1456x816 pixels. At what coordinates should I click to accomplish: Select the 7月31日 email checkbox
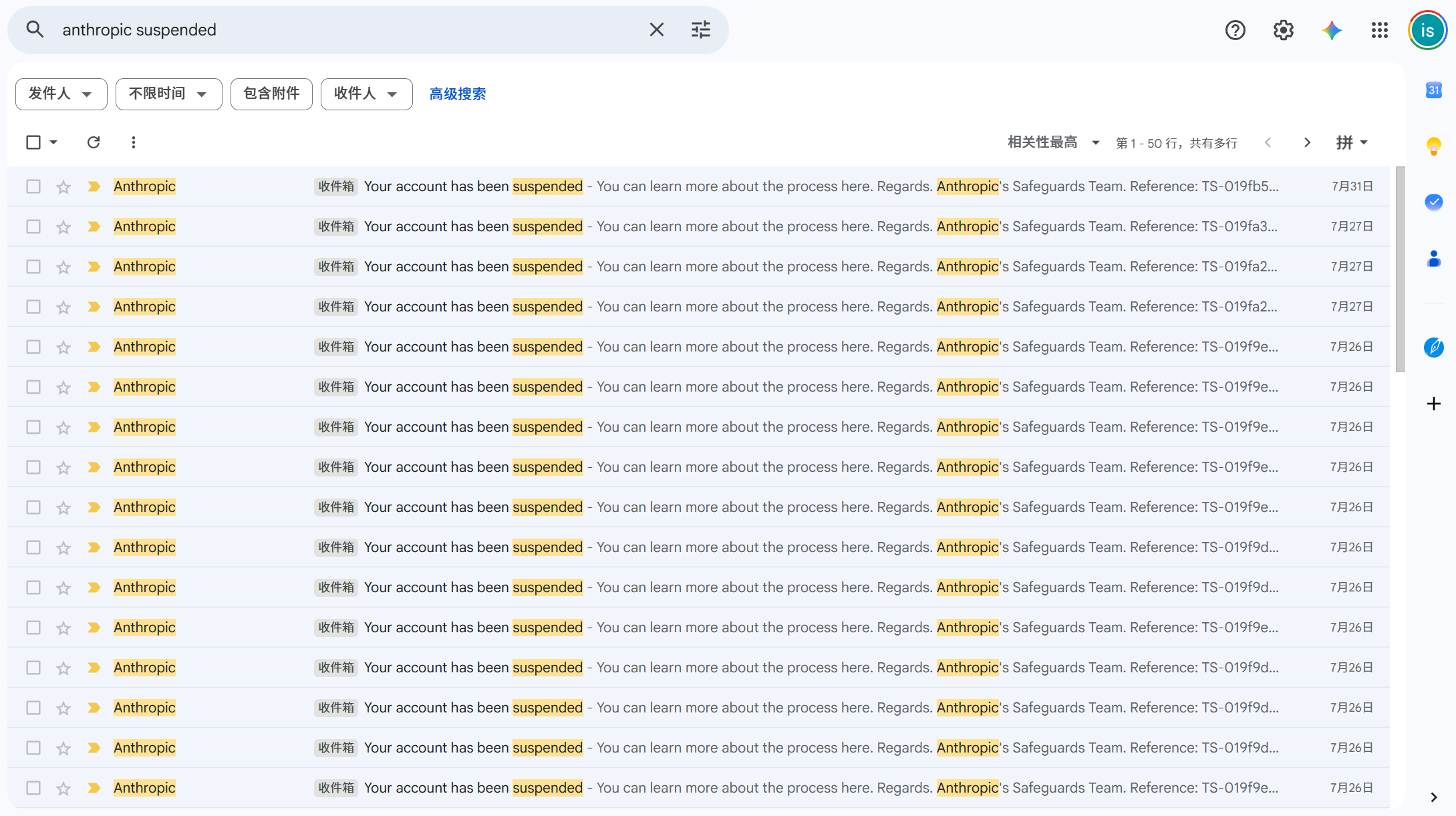[33, 186]
